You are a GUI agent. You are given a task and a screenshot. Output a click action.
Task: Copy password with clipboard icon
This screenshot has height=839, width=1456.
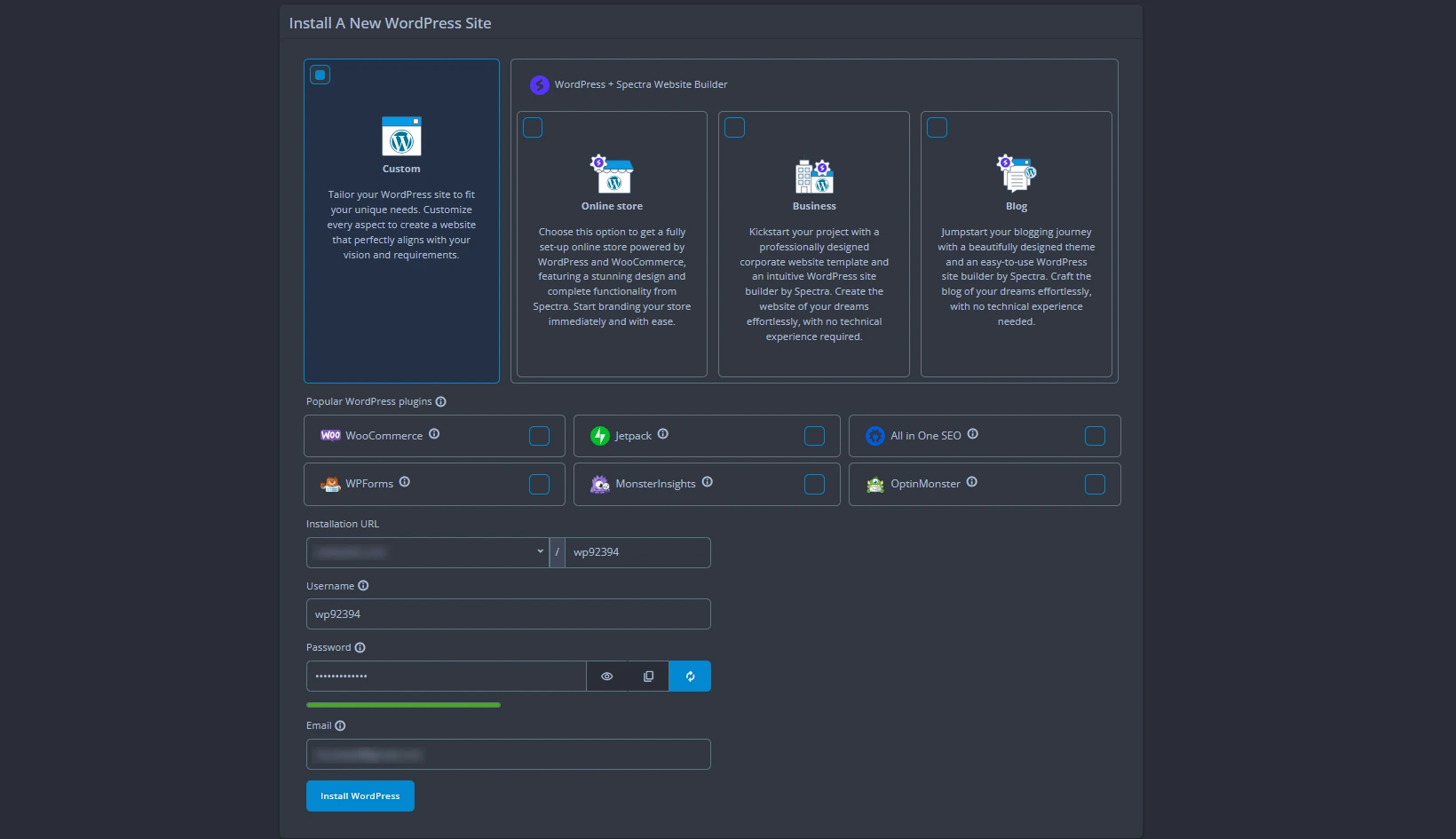pos(648,677)
